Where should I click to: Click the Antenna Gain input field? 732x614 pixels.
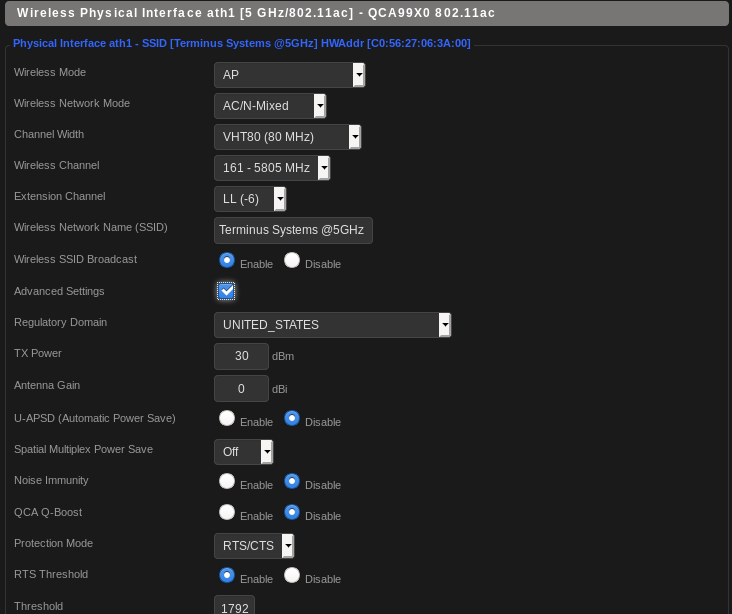coord(241,388)
